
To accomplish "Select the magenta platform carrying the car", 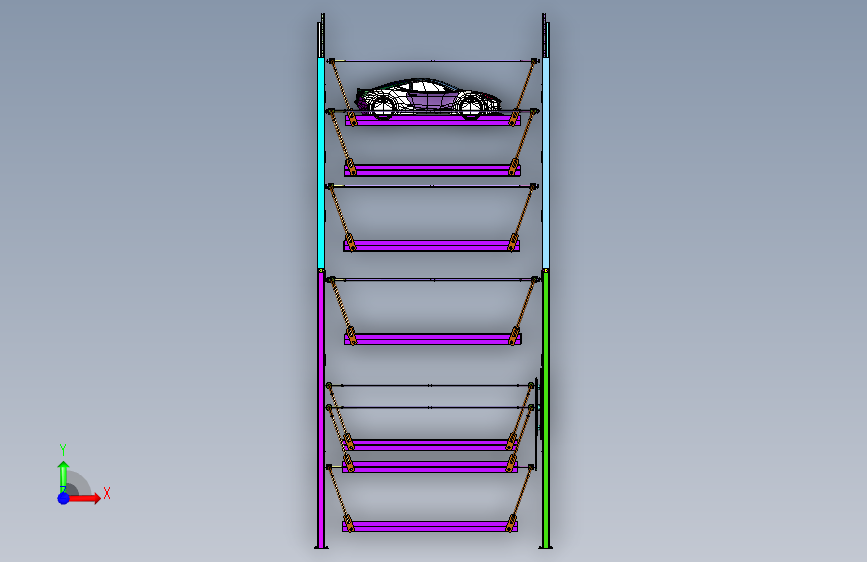I will coord(433,120).
